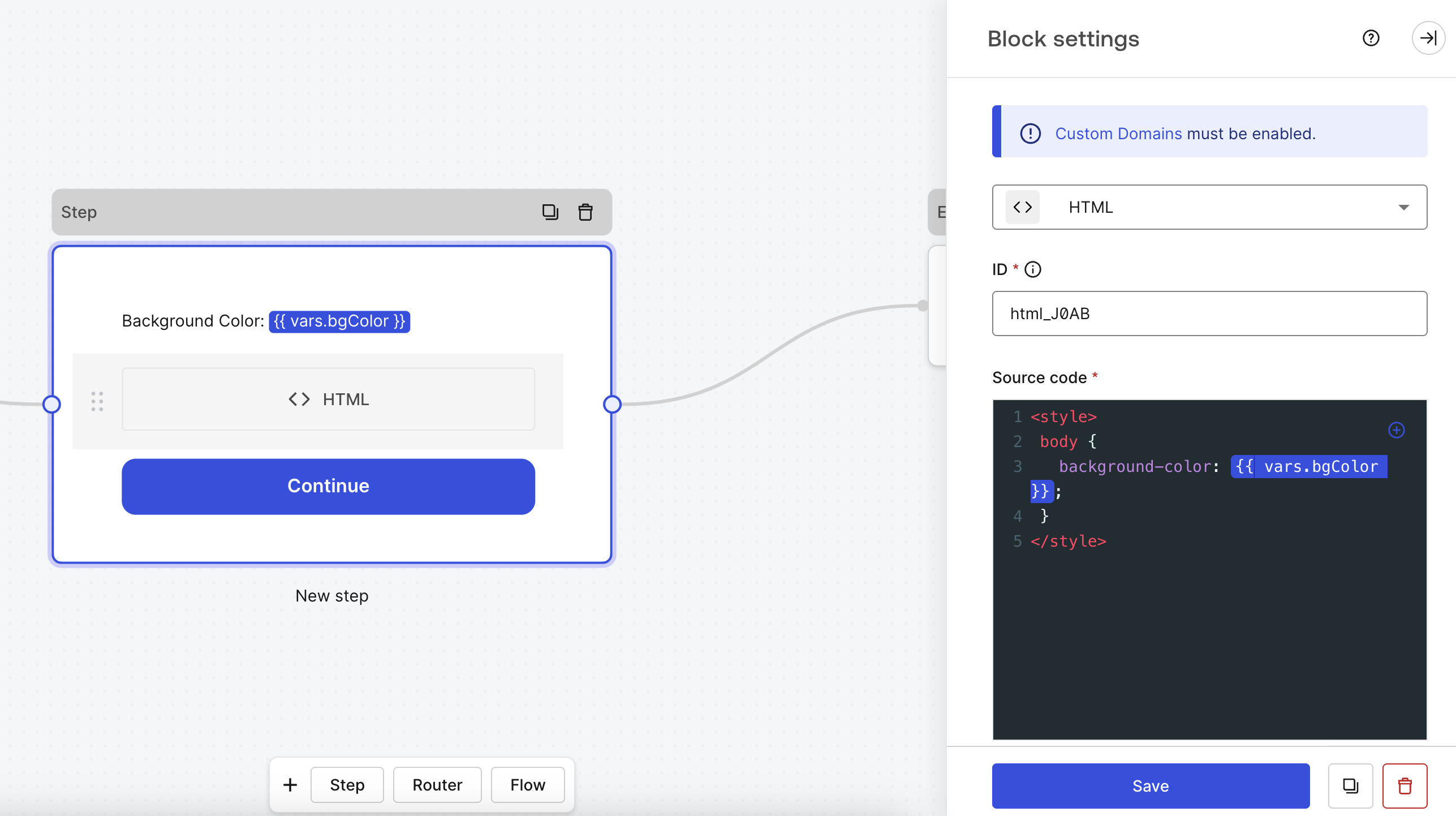
Task: Click inside the source code editor
Action: (1209, 569)
